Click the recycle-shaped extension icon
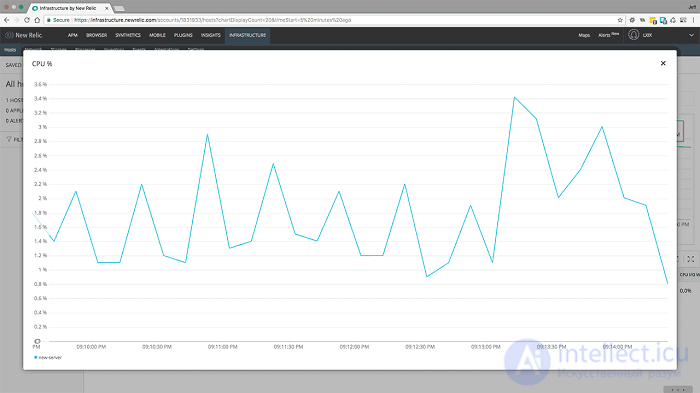Viewport: 700px width, 393px height. (x=673, y=20)
